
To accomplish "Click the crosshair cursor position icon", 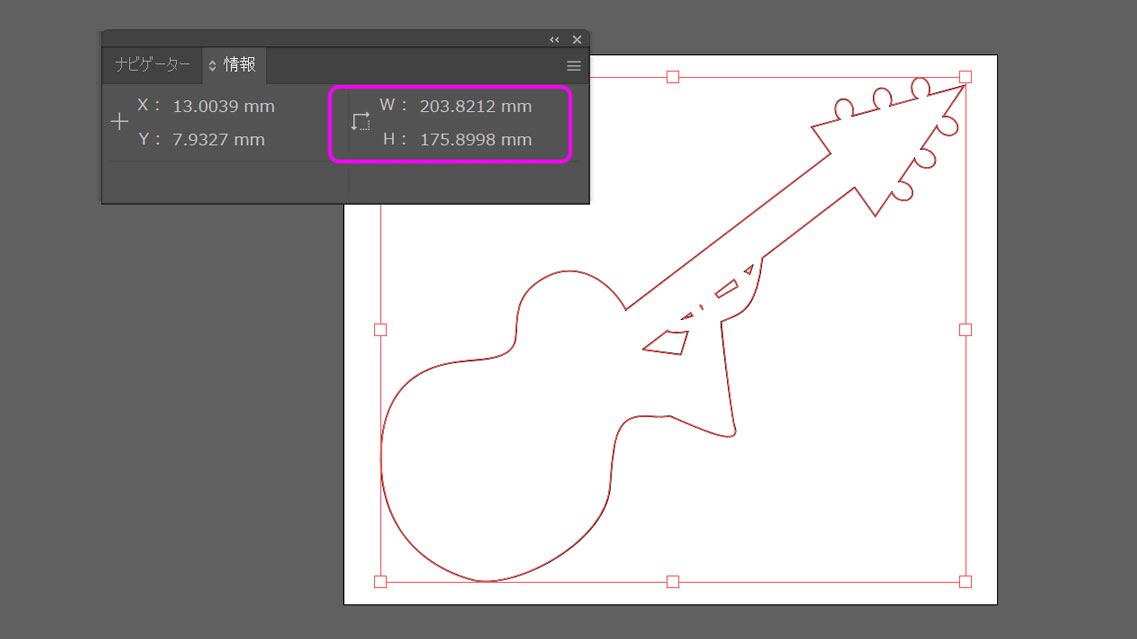I will [x=119, y=122].
